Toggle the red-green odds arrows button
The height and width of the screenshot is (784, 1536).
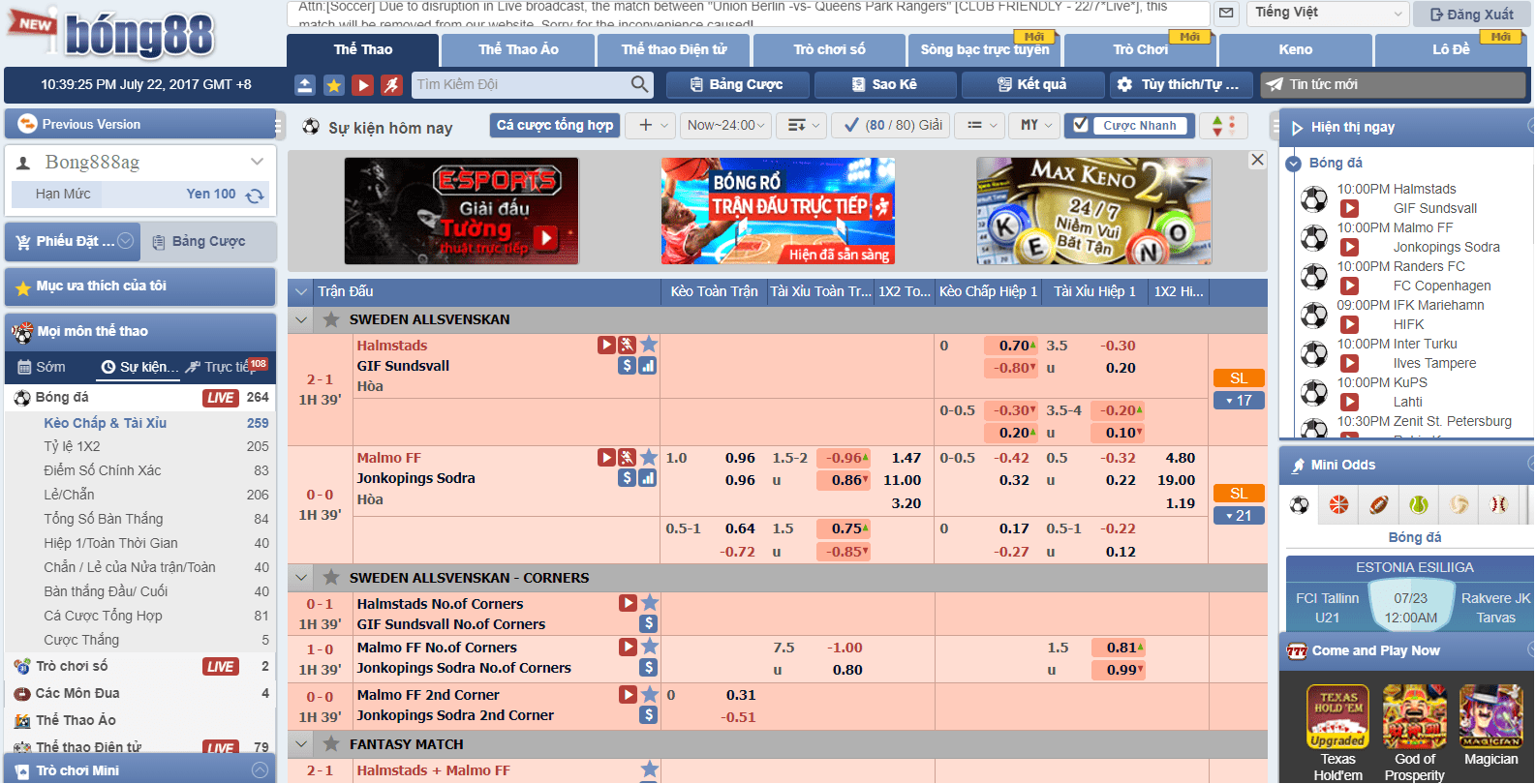(1223, 126)
